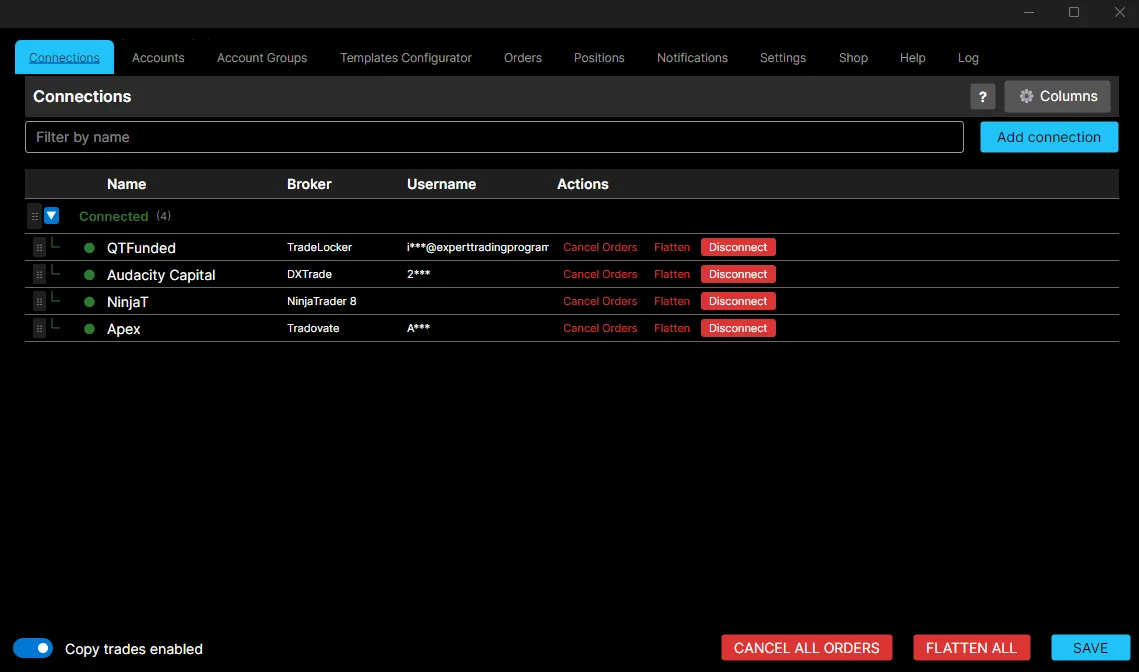Disconnect the QTFunded connection

[x=737, y=247]
